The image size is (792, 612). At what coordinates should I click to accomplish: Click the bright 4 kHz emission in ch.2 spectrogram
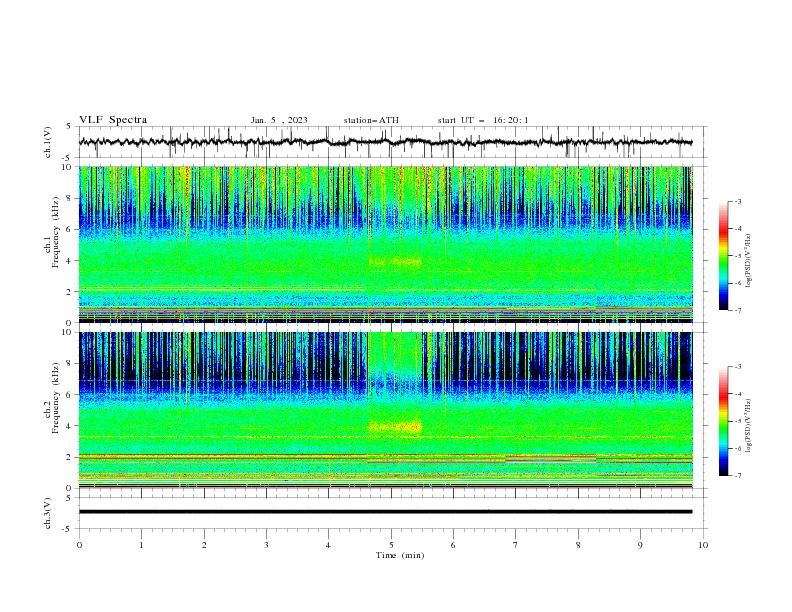coord(395,427)
